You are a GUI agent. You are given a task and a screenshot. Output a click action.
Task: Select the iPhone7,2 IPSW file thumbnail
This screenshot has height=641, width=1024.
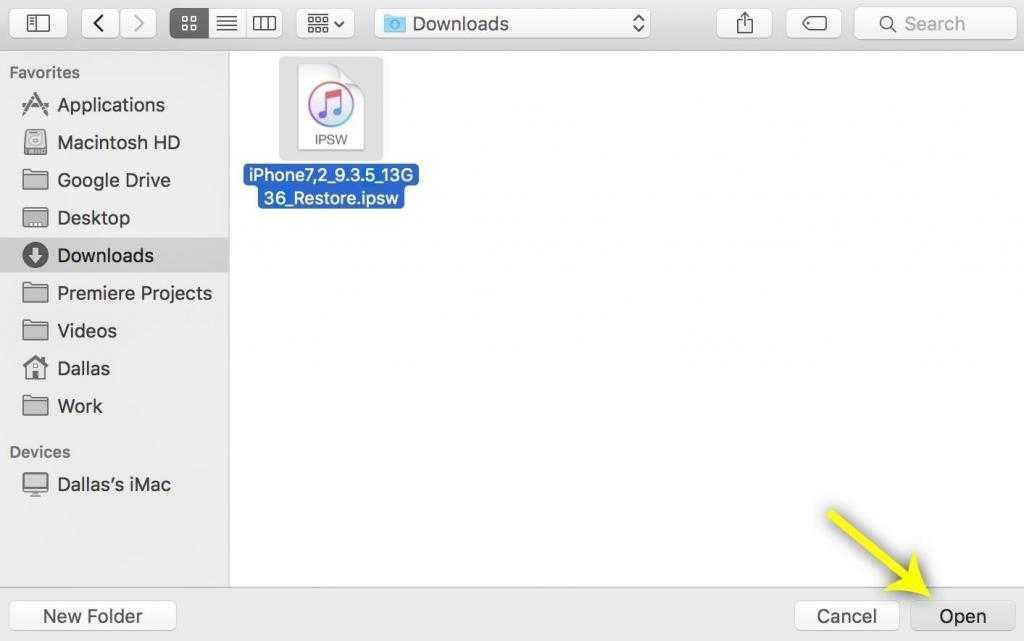[331, 108]
